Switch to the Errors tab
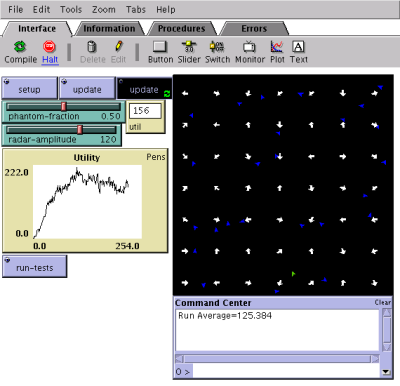This screenshot has height=386, width=400. pos(254,29)
